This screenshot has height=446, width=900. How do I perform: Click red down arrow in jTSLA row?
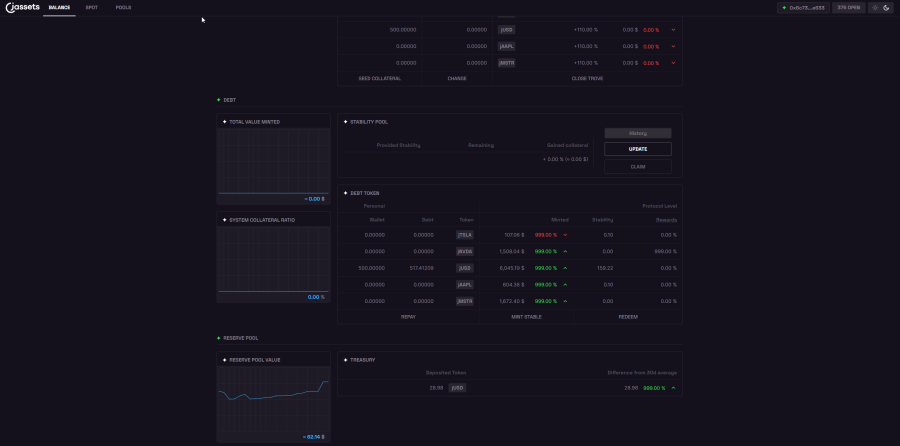pos(565,235)
